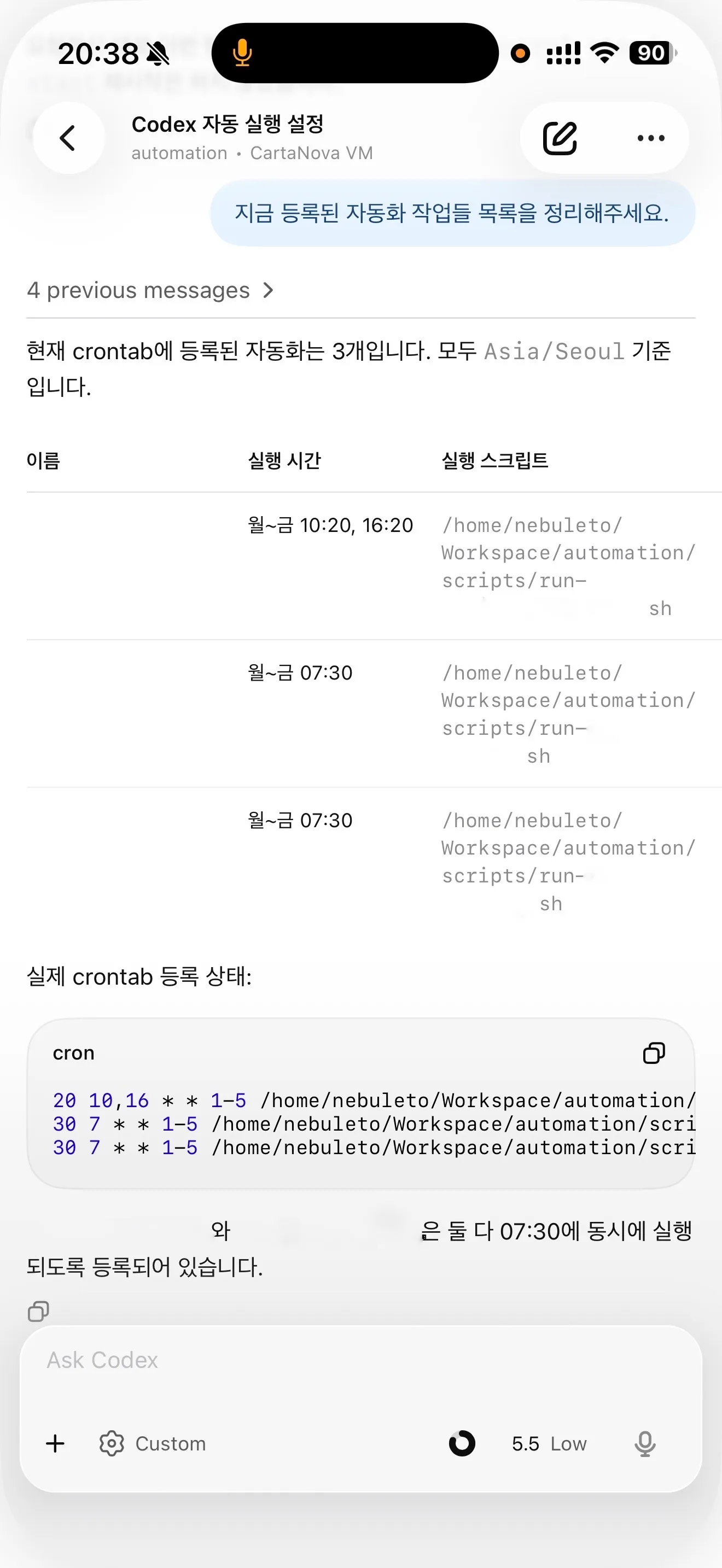The image size is (722, 1568).
Task: Tap the 실행 스크립트 column header
Action: [x=495, y=460]
